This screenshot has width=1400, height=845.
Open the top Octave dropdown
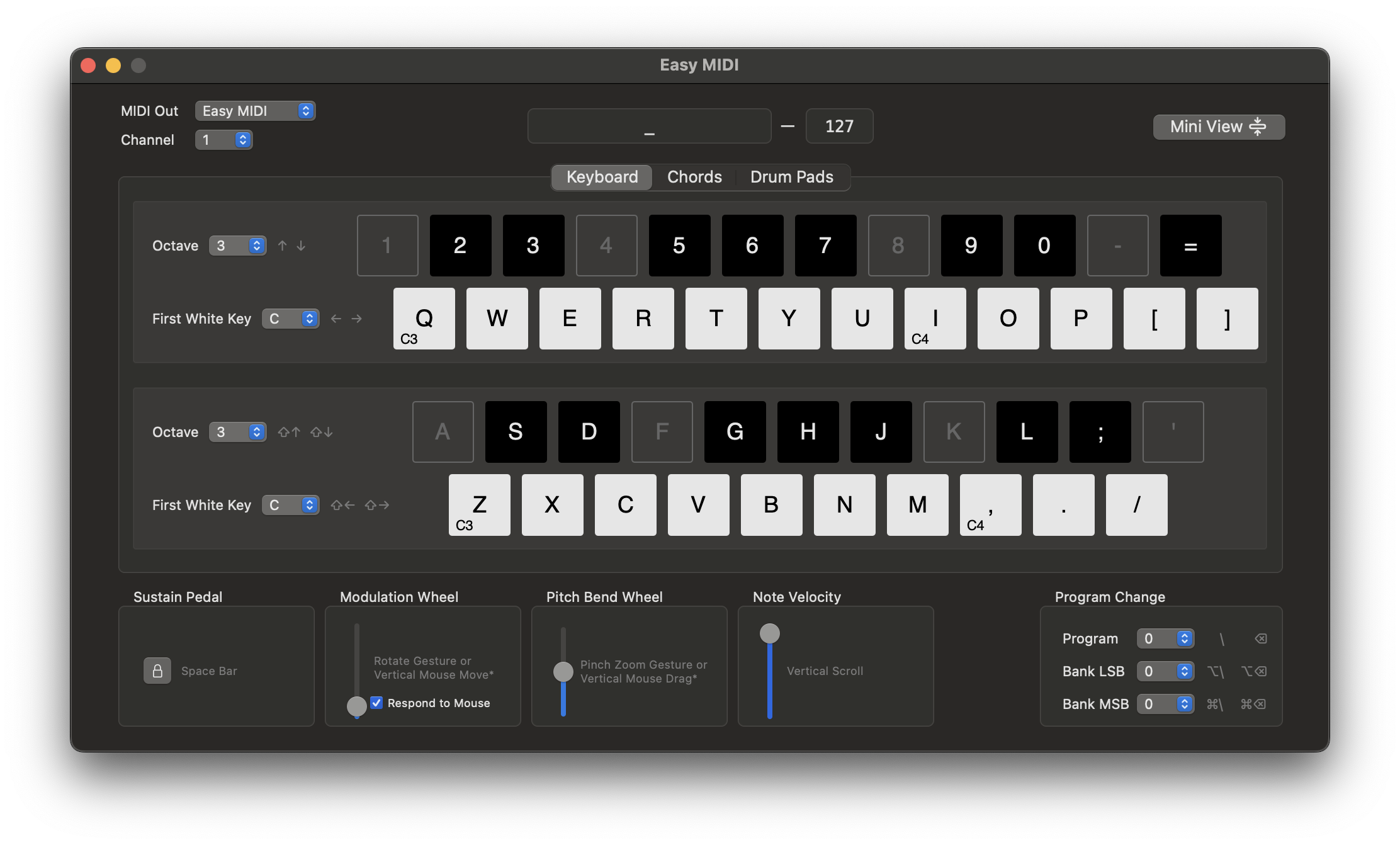[237, 246]
